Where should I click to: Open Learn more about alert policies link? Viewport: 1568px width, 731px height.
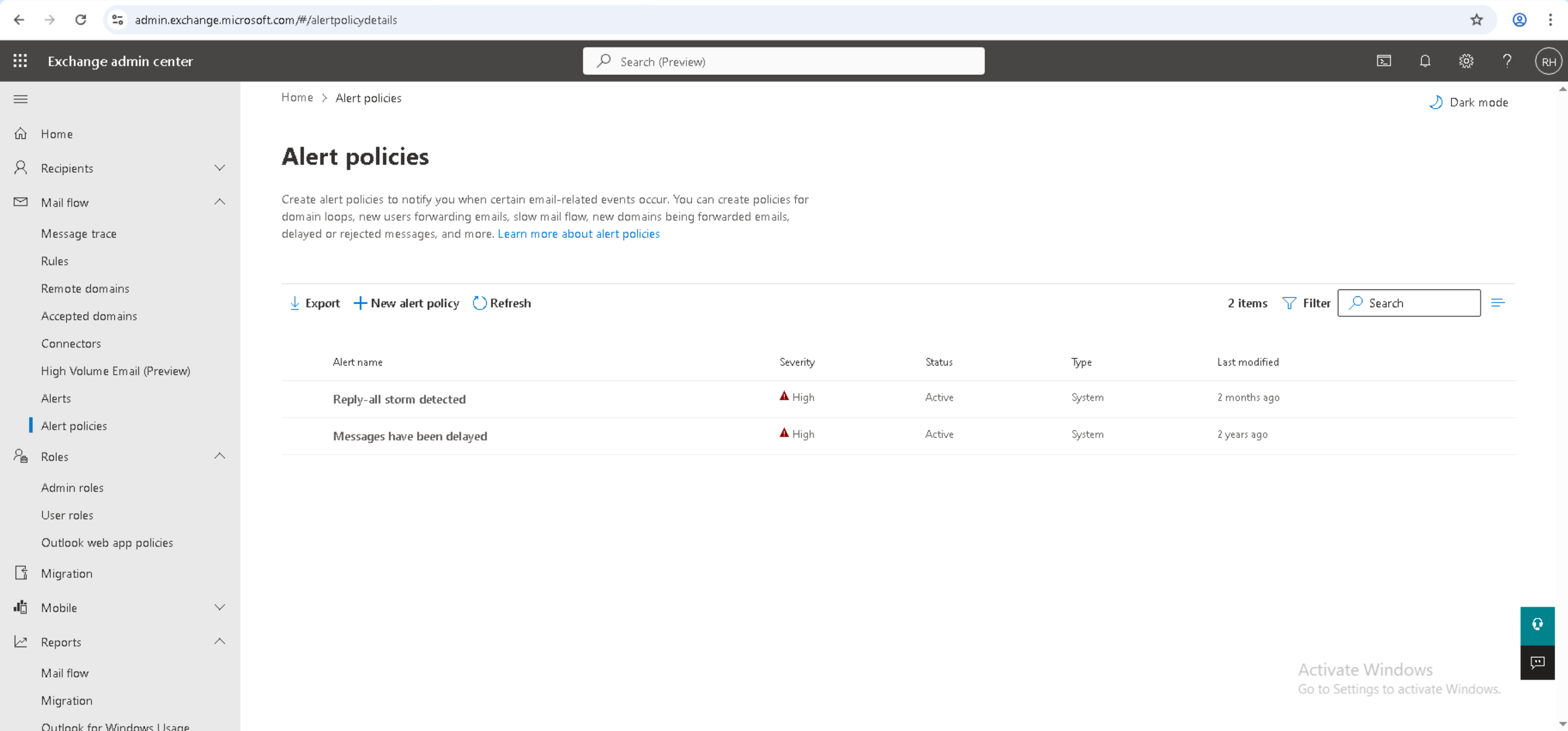(578, 234)
